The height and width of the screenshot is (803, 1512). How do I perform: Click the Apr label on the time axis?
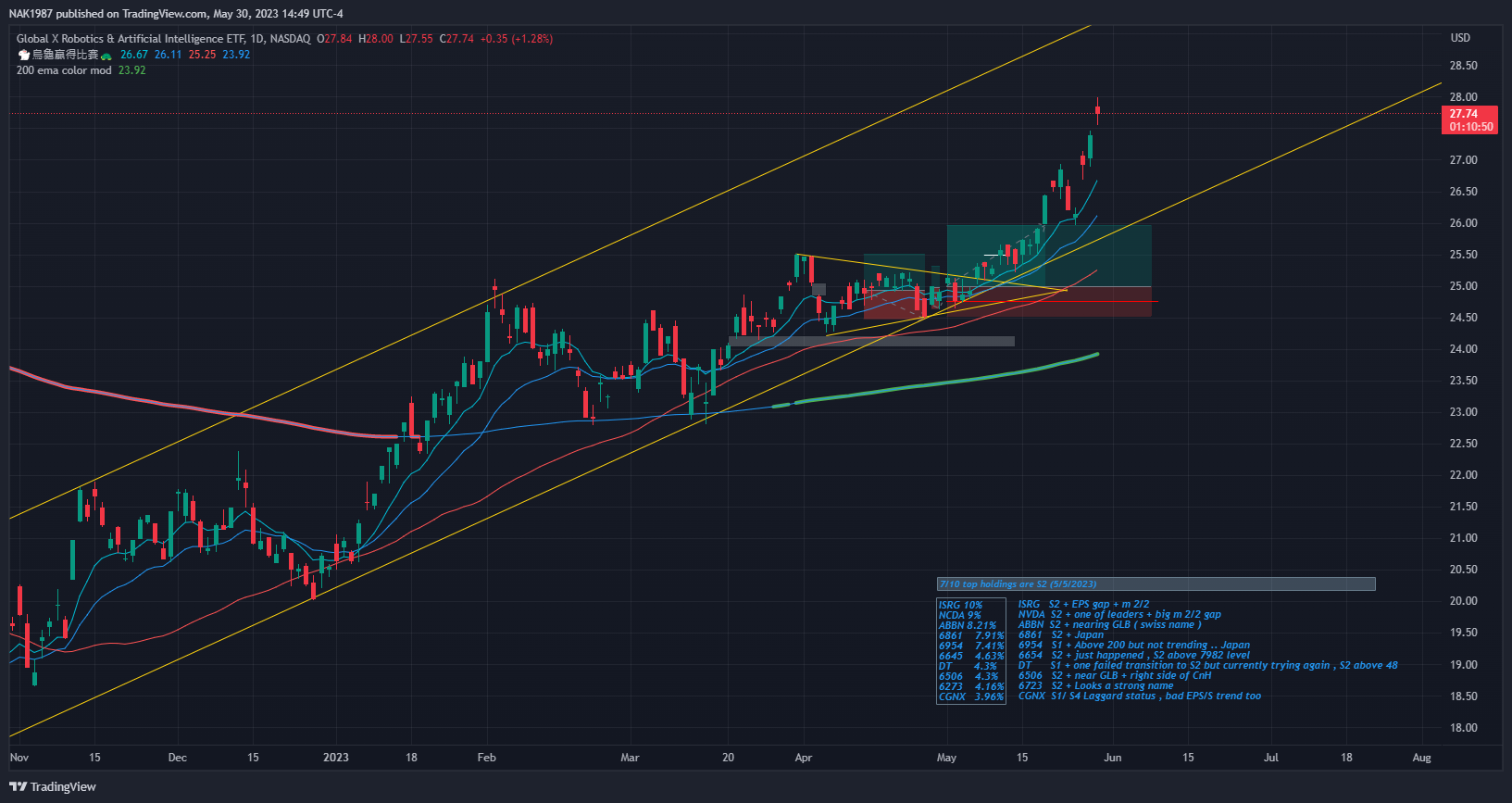coord(804,758)
